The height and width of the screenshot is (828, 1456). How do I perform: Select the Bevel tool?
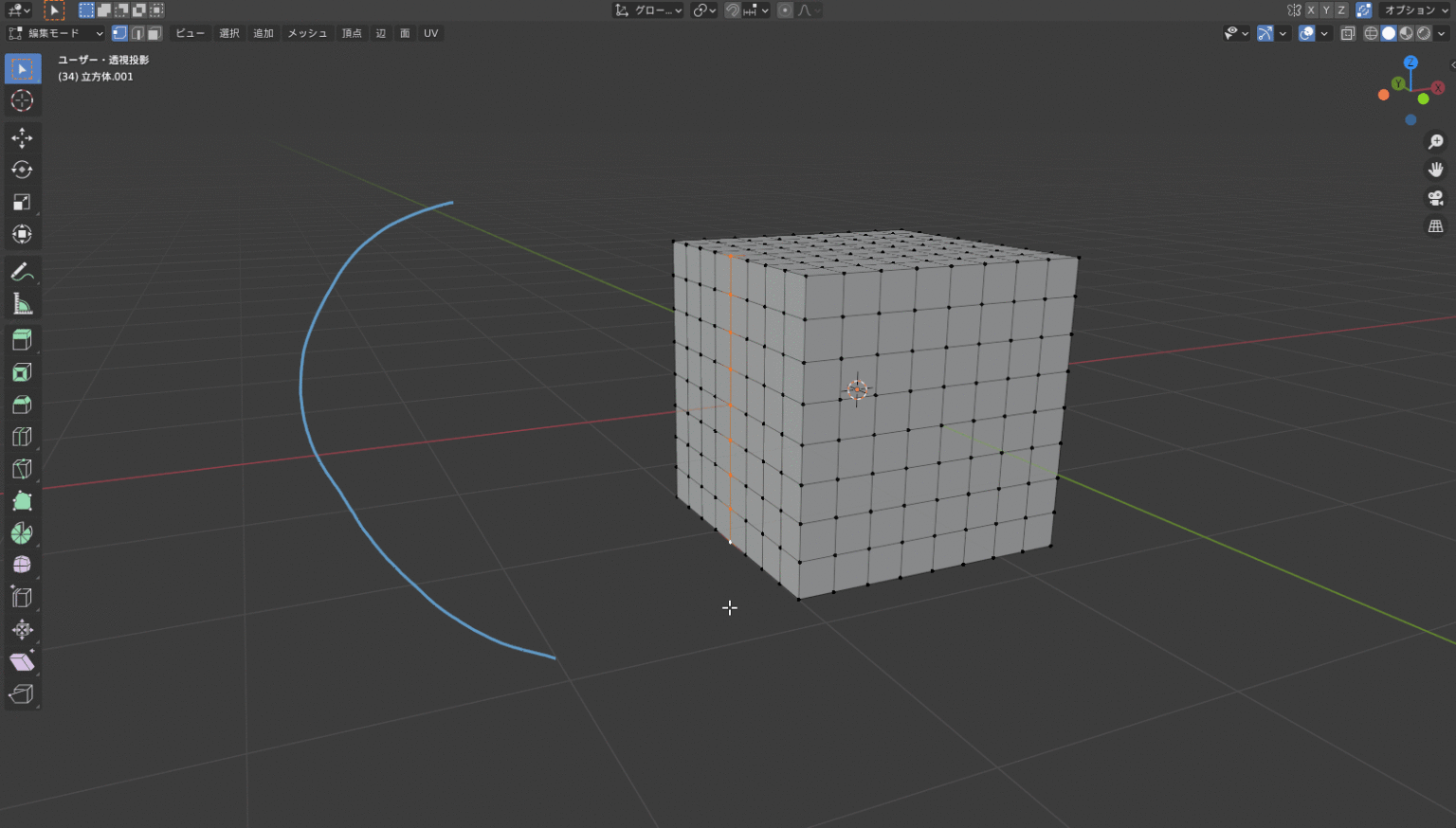pos(22,404)
